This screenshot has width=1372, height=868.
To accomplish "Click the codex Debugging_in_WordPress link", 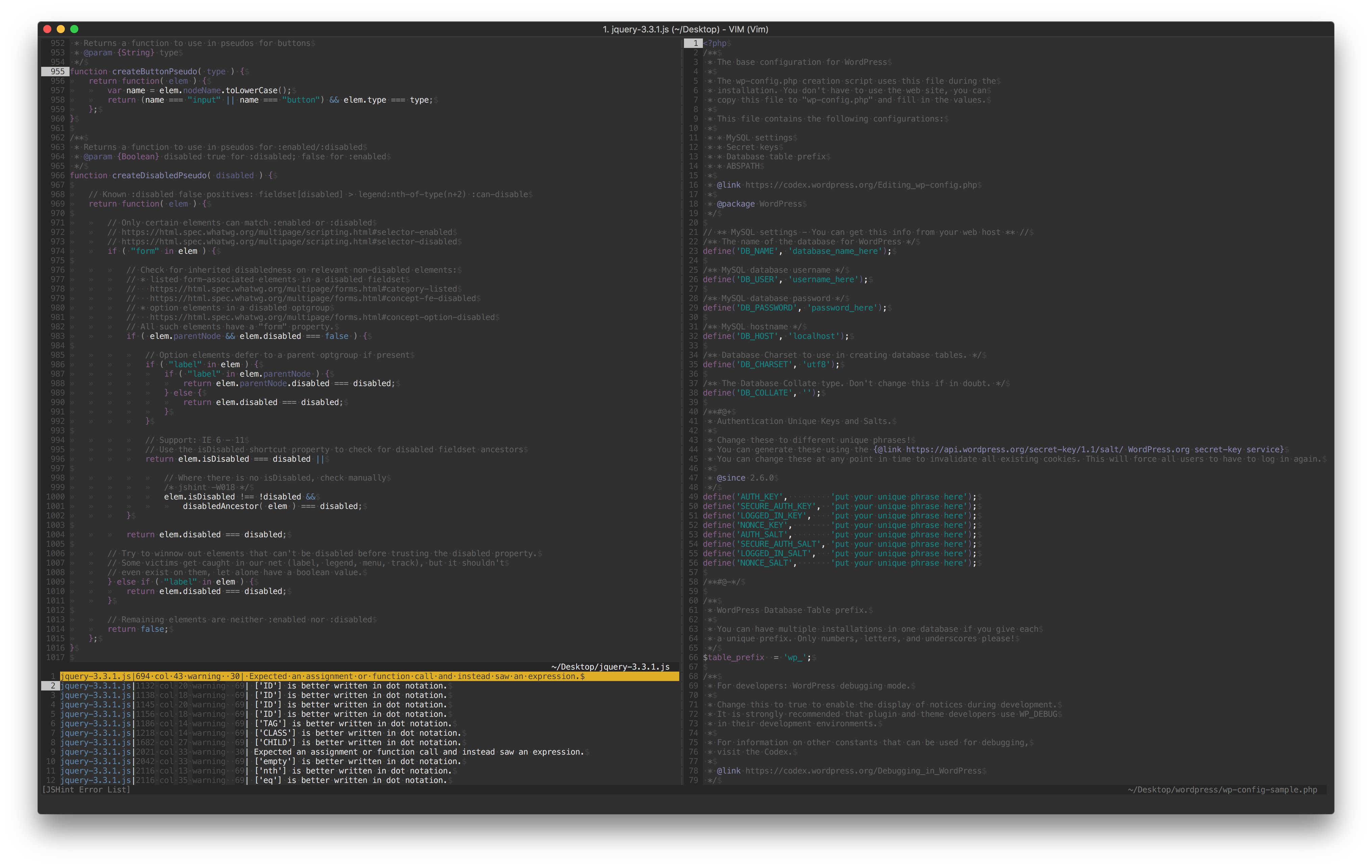I will (863, 770).
